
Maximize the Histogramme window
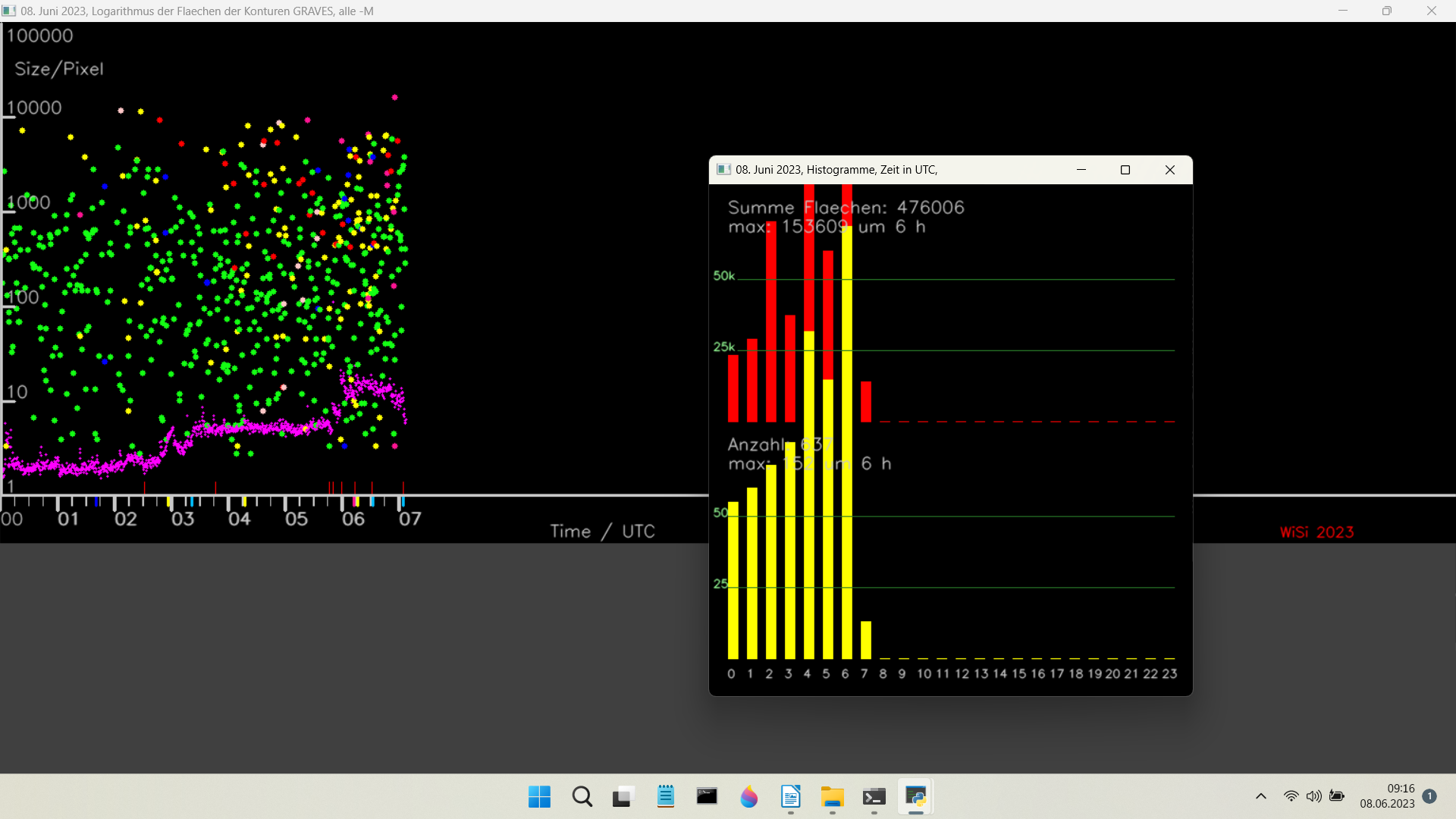point(1125,170)
